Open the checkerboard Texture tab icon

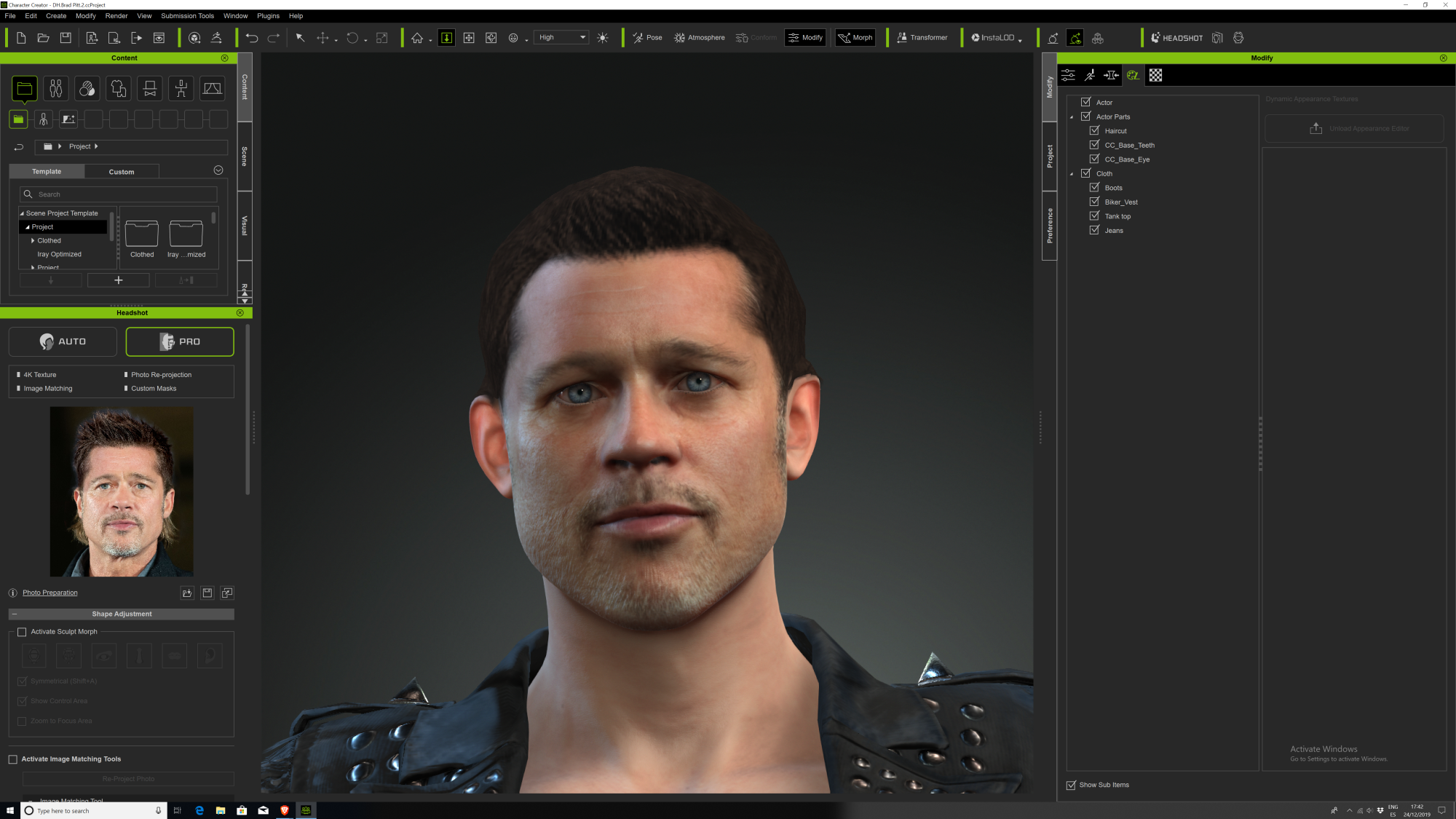pyautogui.click(x=1155, y=75)
